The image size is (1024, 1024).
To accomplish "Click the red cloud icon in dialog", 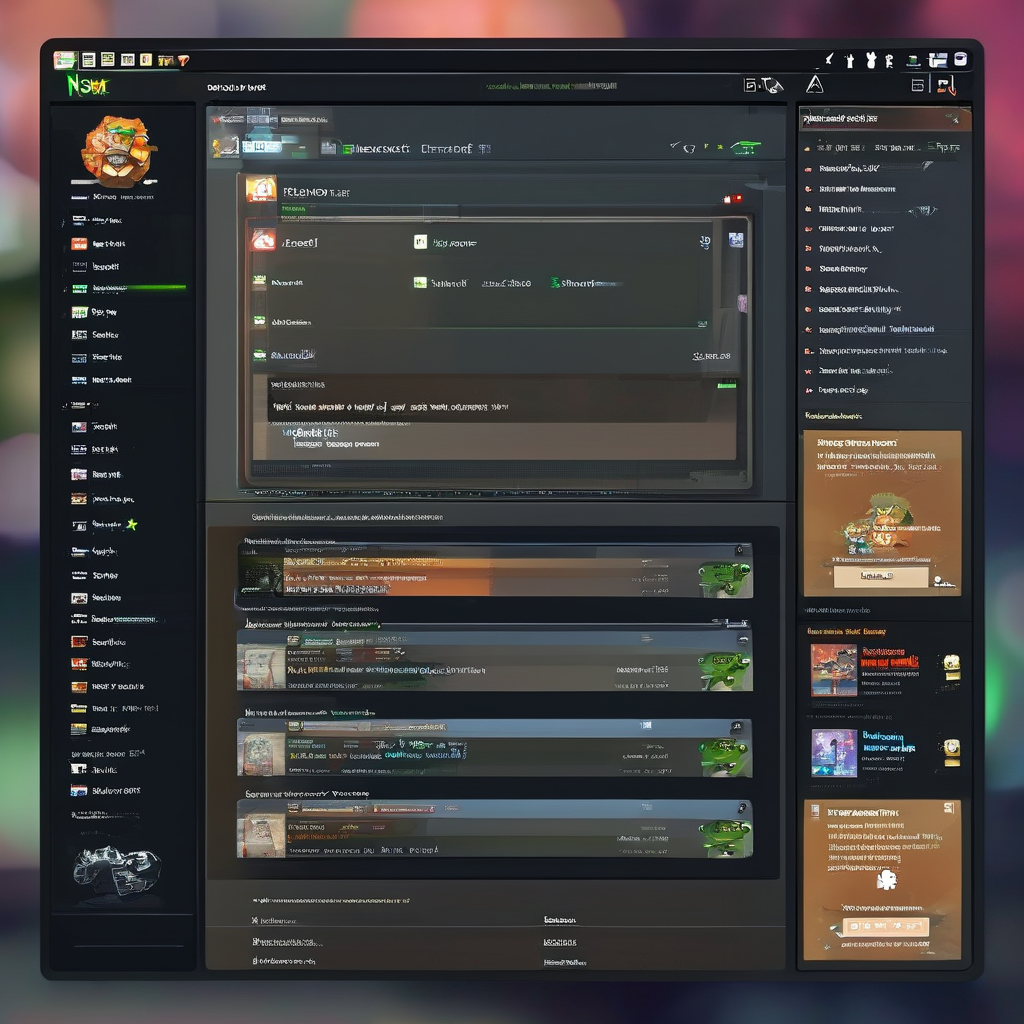I will (263, 240).
